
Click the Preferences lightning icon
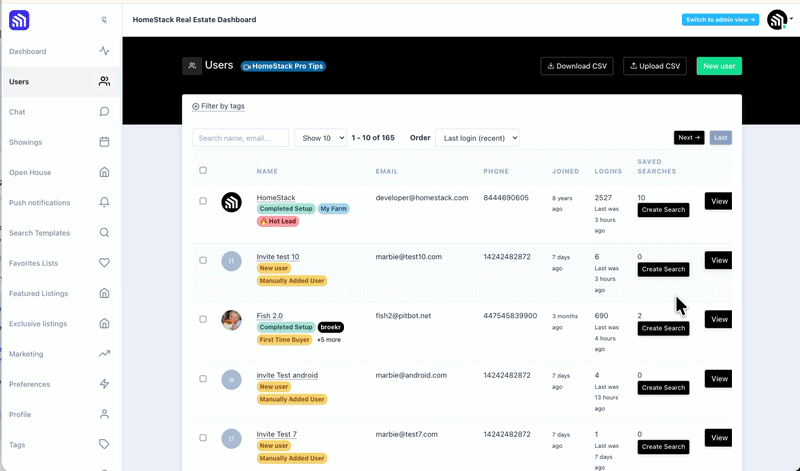(104, 384)
